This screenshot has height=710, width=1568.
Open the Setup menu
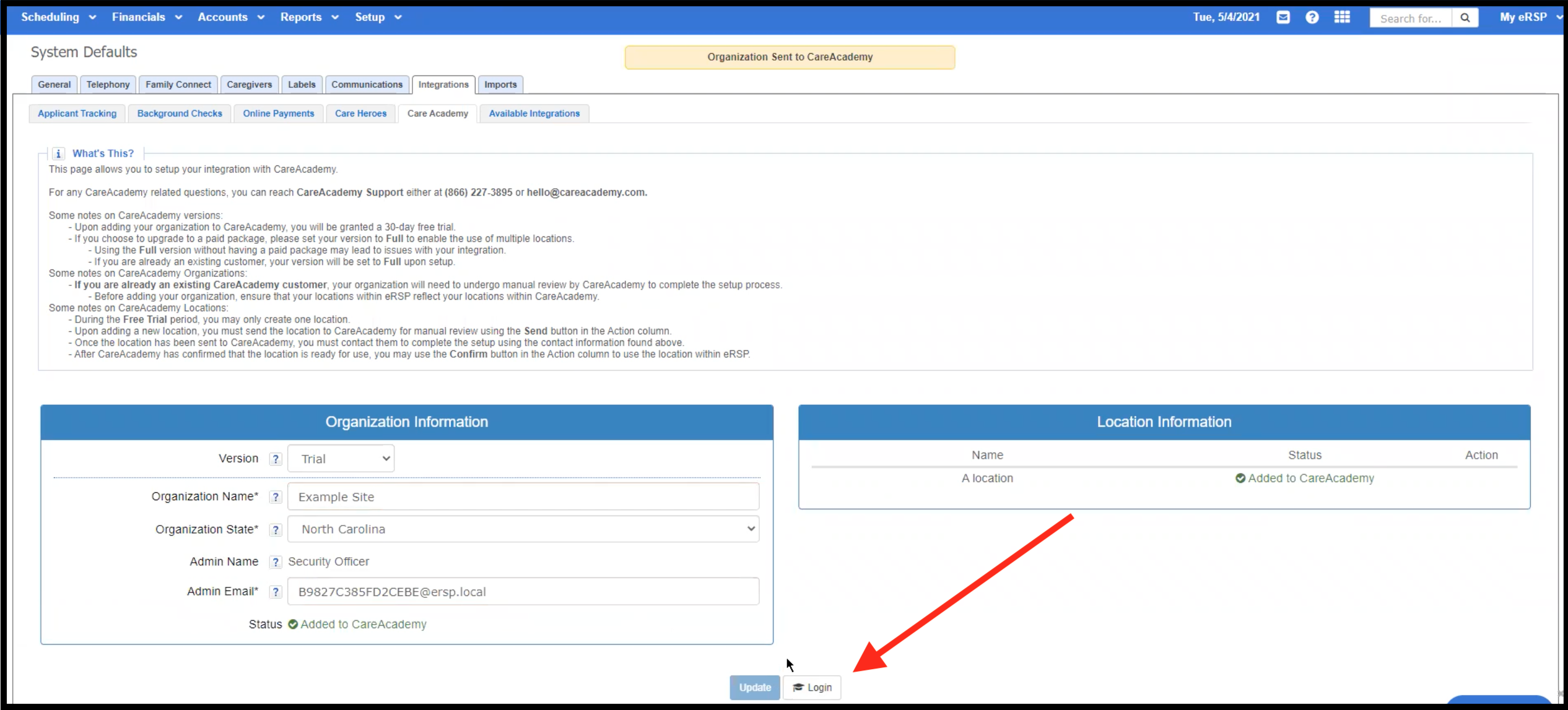(x=378, y=17)
